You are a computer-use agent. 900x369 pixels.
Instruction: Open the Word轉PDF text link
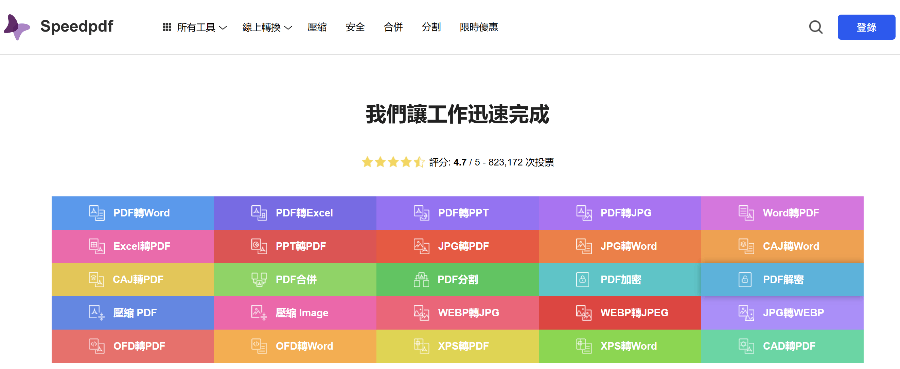[791, 213]
